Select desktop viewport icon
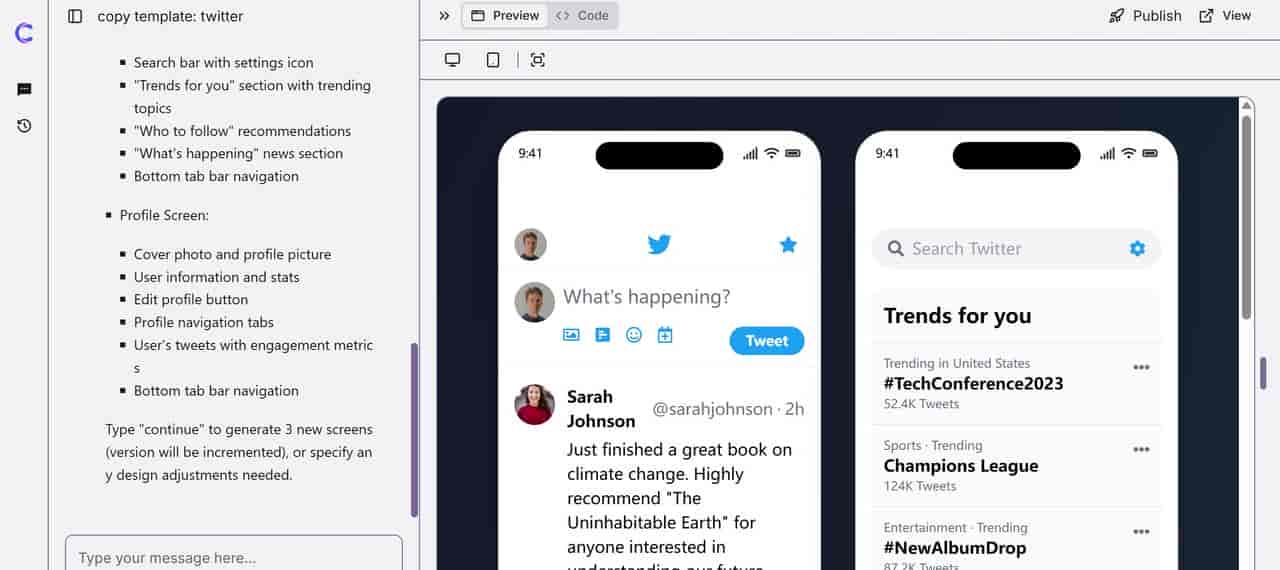The height and width of the screenshot is (570, 1280). point(452,60)
